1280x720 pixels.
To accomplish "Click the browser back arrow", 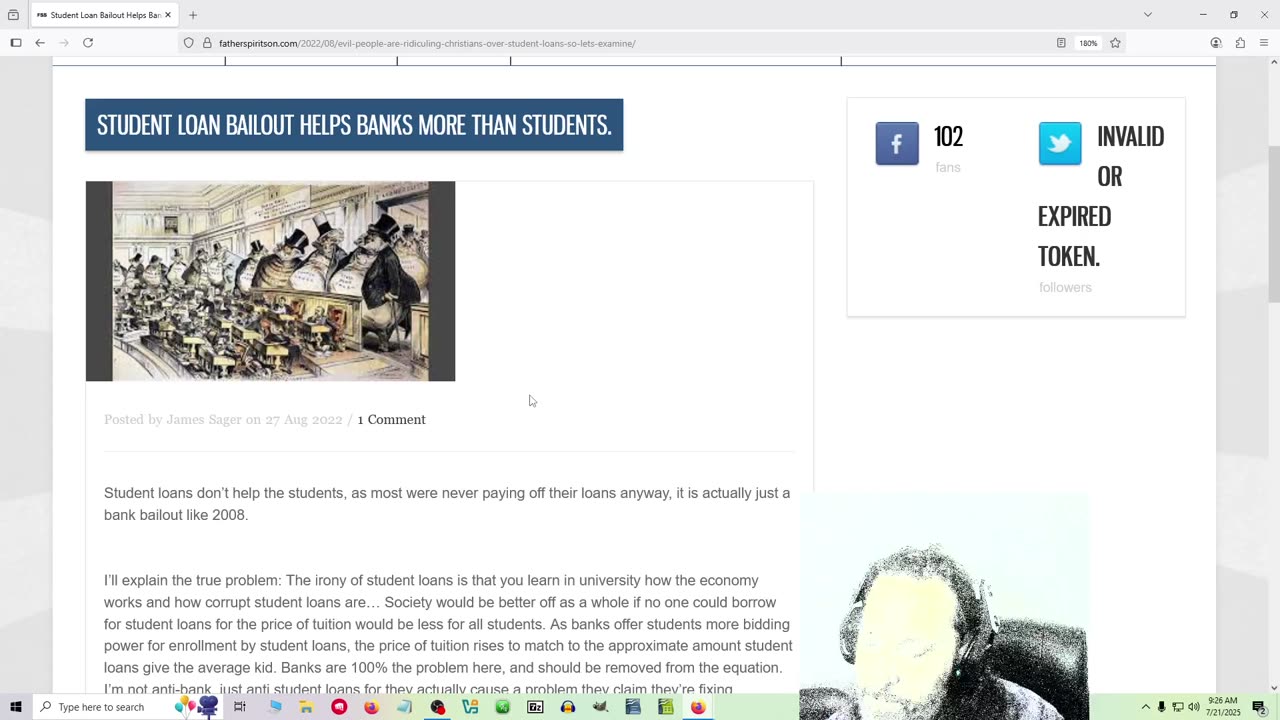I will tap(40, 43).
